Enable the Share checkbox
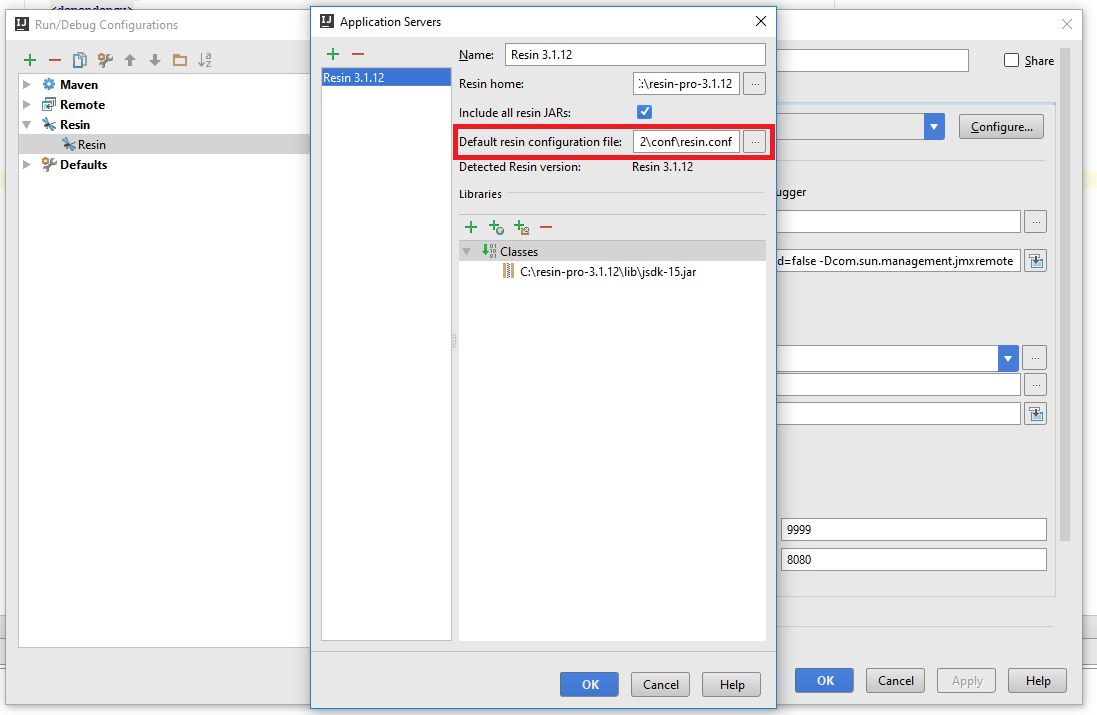Screen dimensions: 1097x715 tap(1011, 61)
